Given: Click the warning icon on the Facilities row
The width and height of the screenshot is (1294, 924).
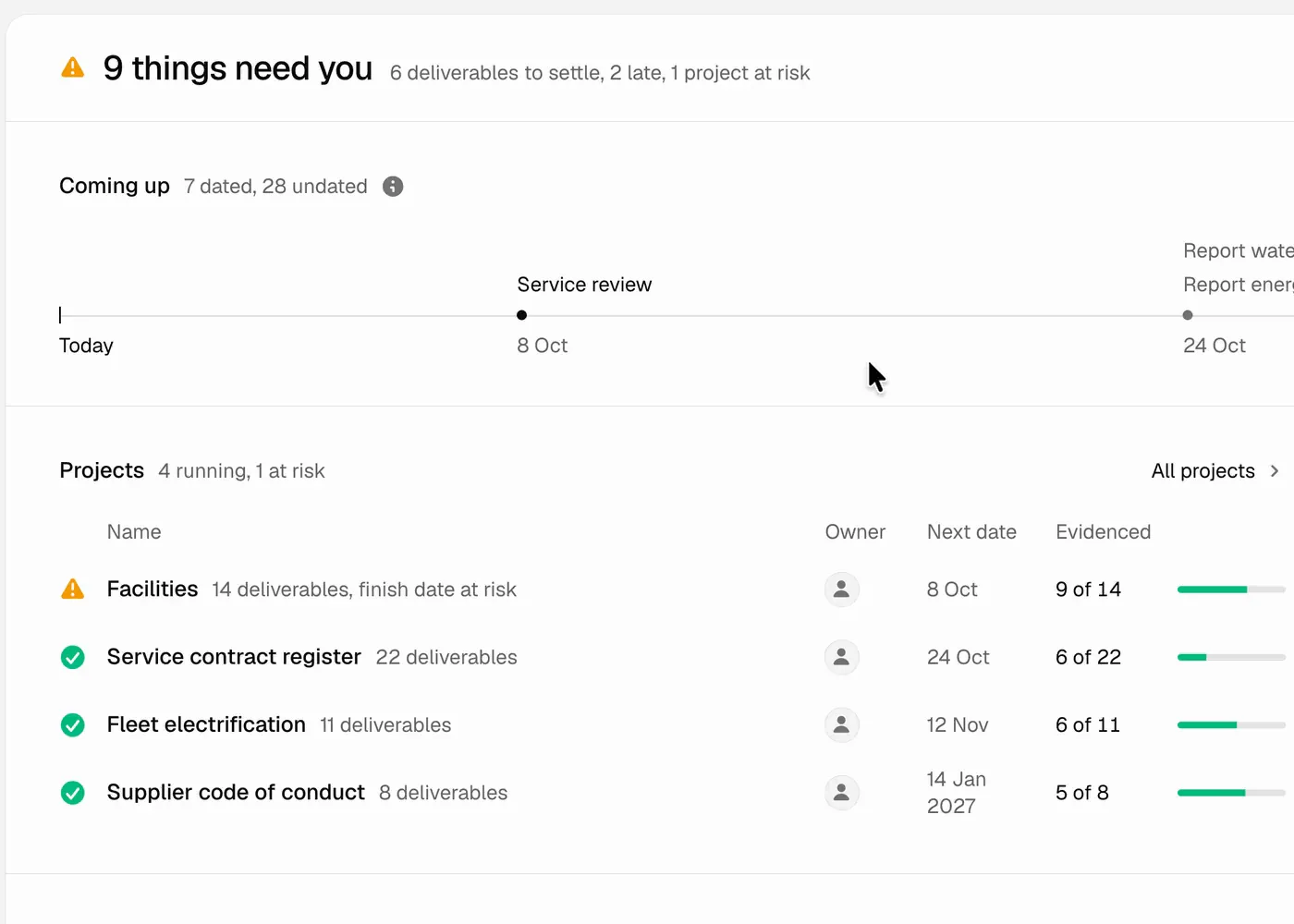Looking at the screenshot, I should (x=72, y=590).
